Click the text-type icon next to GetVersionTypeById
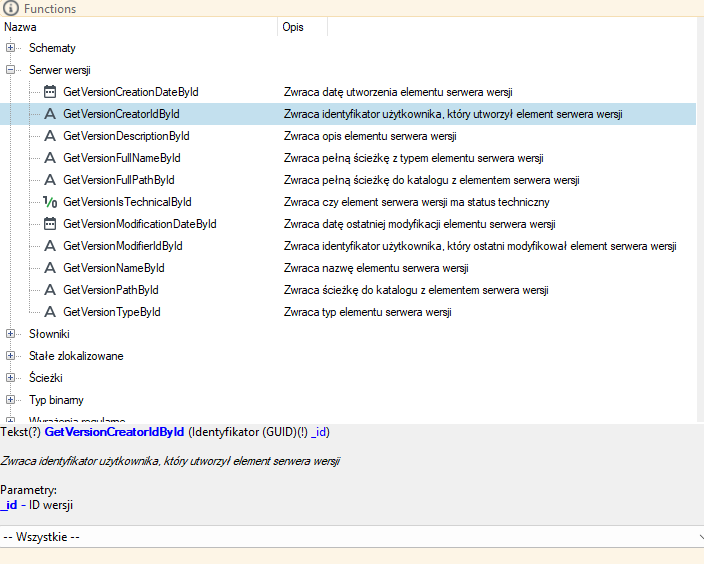704x564 pixels. pos(50,312)
